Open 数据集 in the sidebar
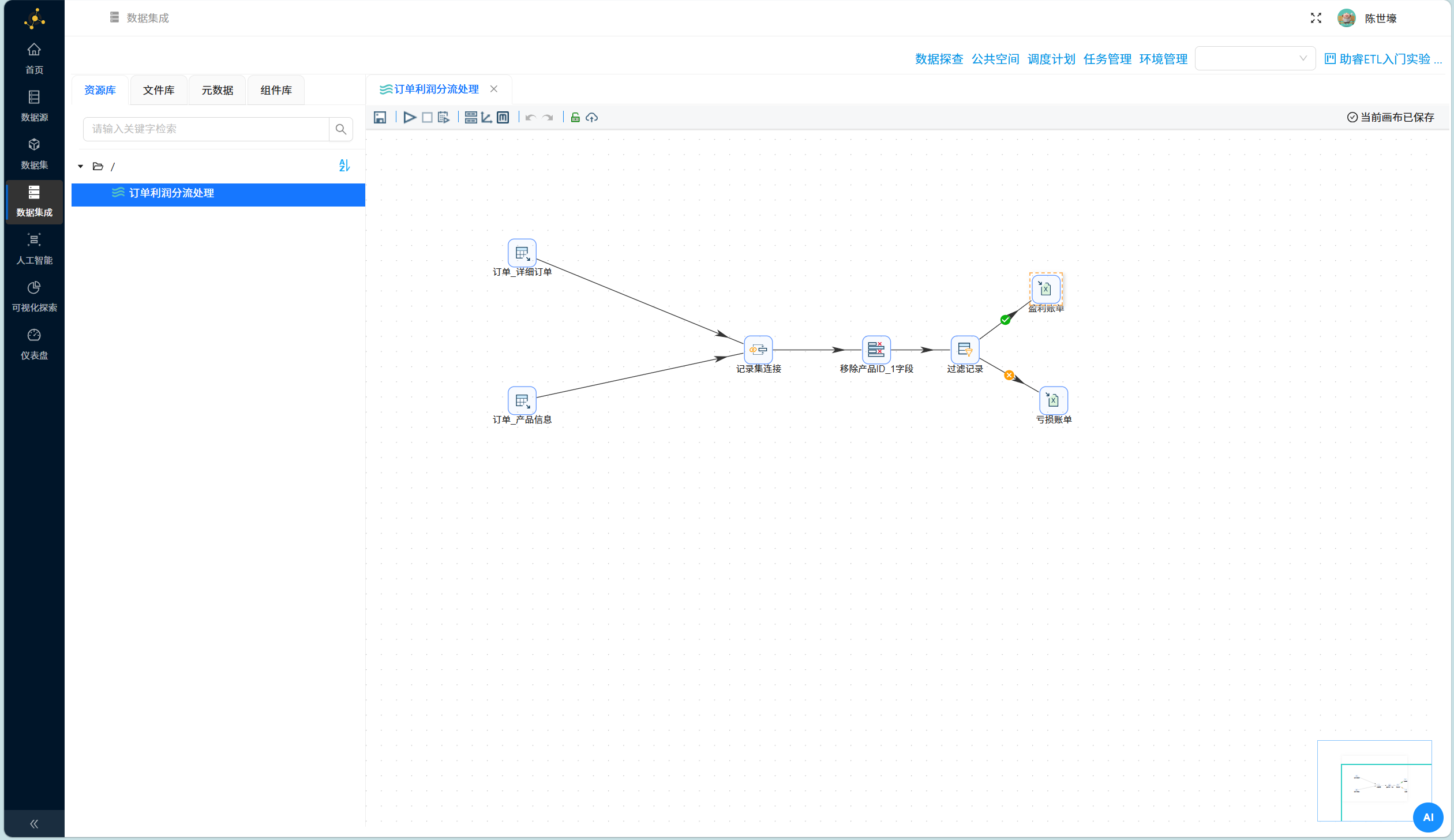The width and height of the screenshot is (1454, 840). (34, 154)
